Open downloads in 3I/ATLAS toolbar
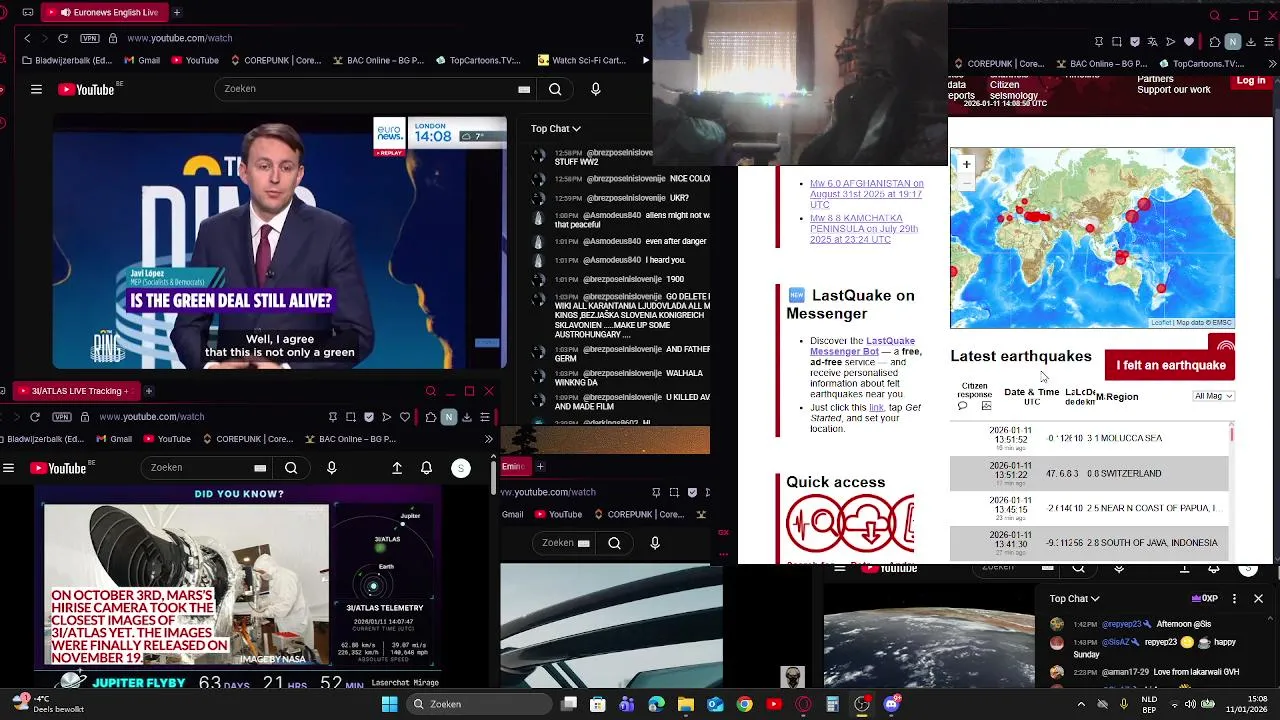 click(467, 417)
